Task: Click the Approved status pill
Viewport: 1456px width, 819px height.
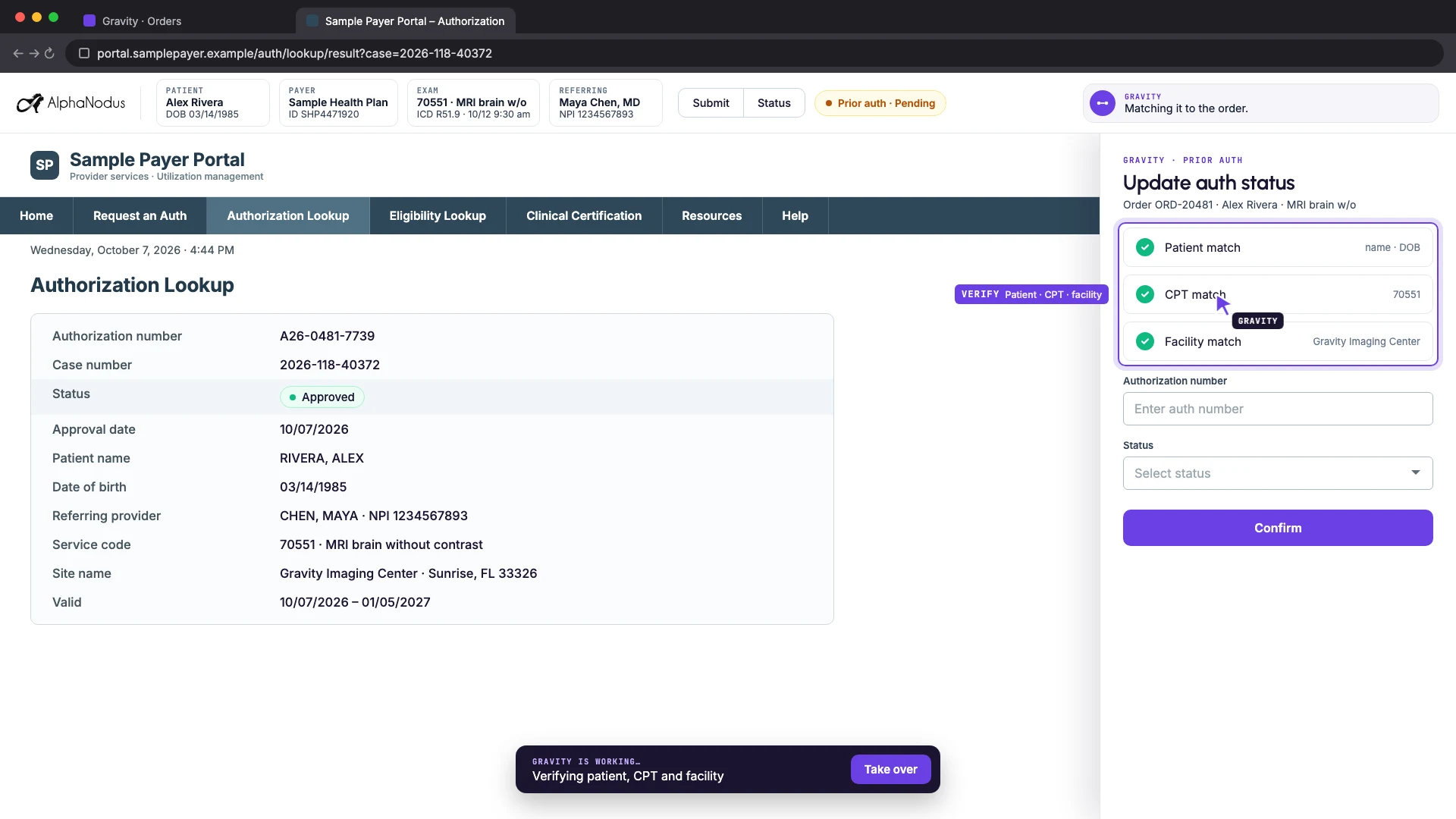Action: click(322, 397)
